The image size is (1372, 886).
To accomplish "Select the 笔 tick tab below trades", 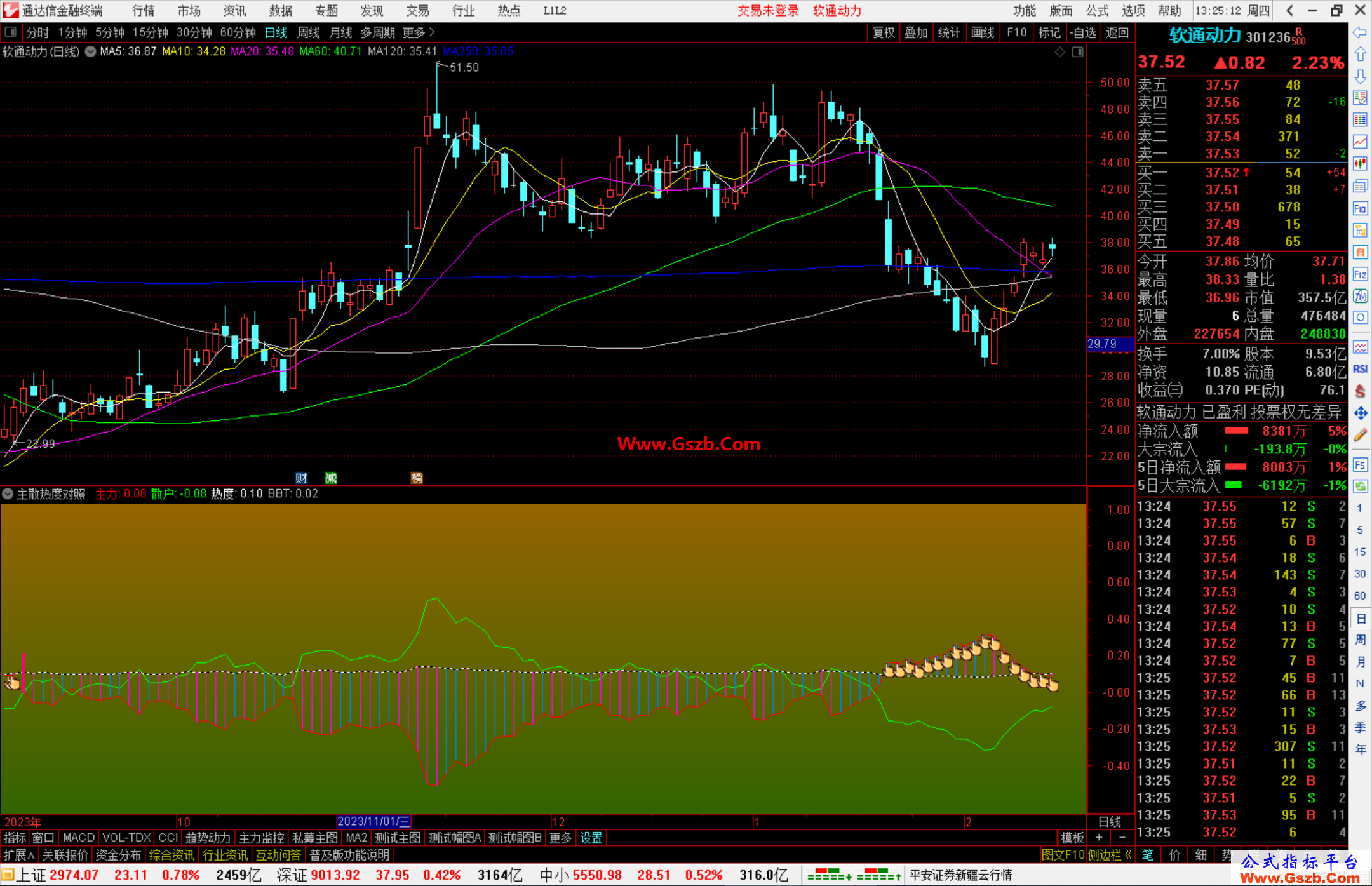I will click(x=1147, y=855).
